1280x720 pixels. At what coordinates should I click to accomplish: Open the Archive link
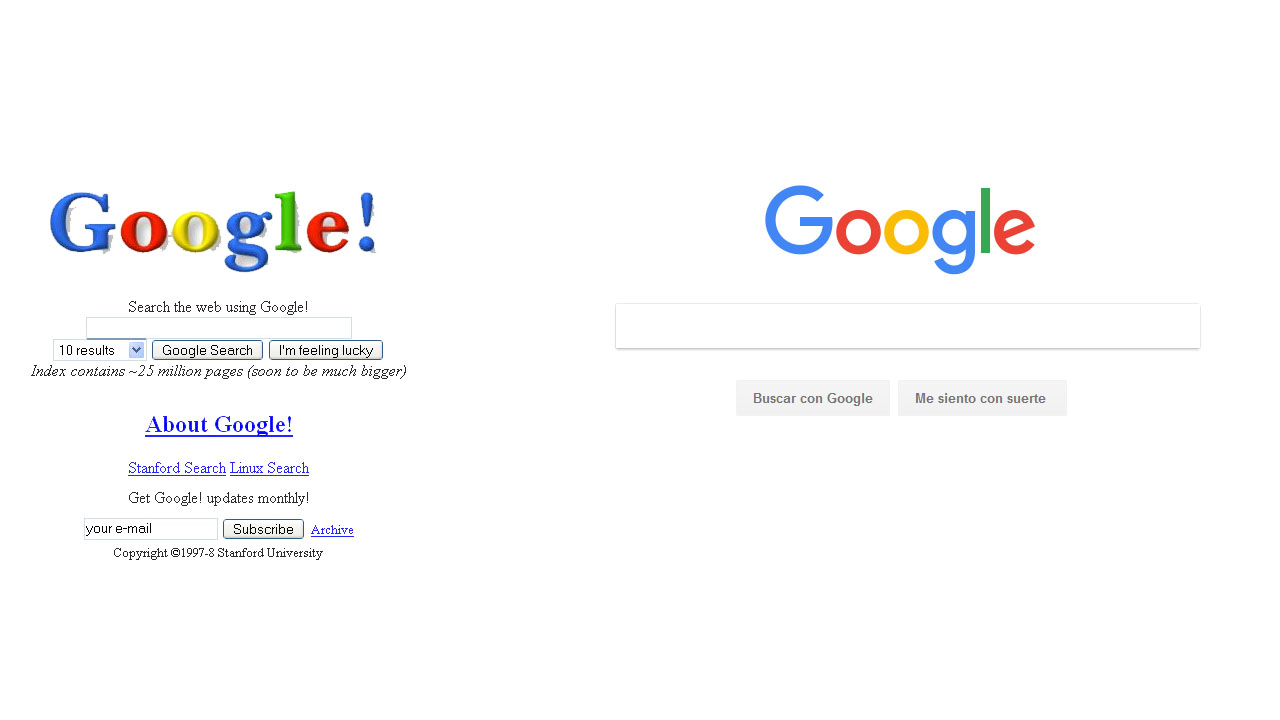(332, 530)
